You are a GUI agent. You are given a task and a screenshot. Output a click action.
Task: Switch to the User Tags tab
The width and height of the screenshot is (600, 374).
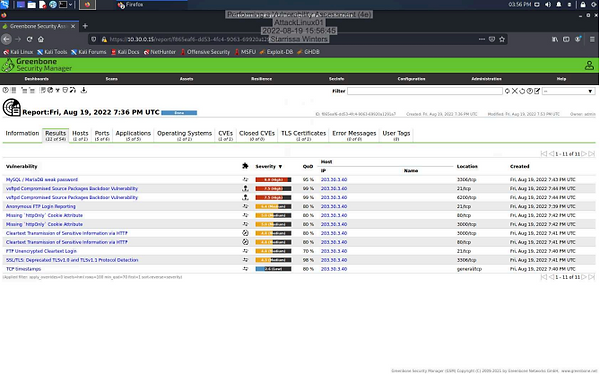[x=396, y=135]
